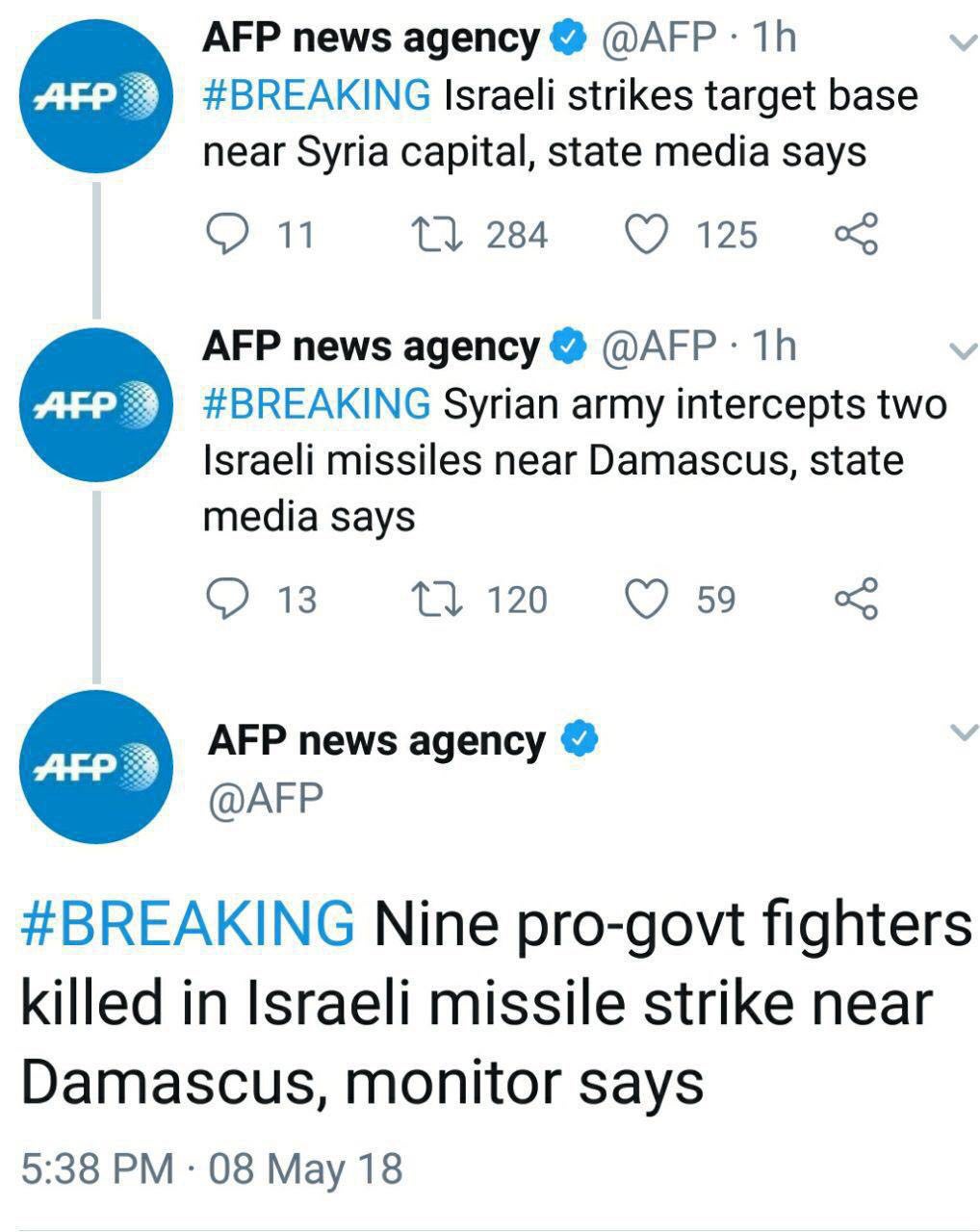Share the Syrian army intercepts missiles tweet
Viewport: 980px width, 1232px height.
pos(856,599)
